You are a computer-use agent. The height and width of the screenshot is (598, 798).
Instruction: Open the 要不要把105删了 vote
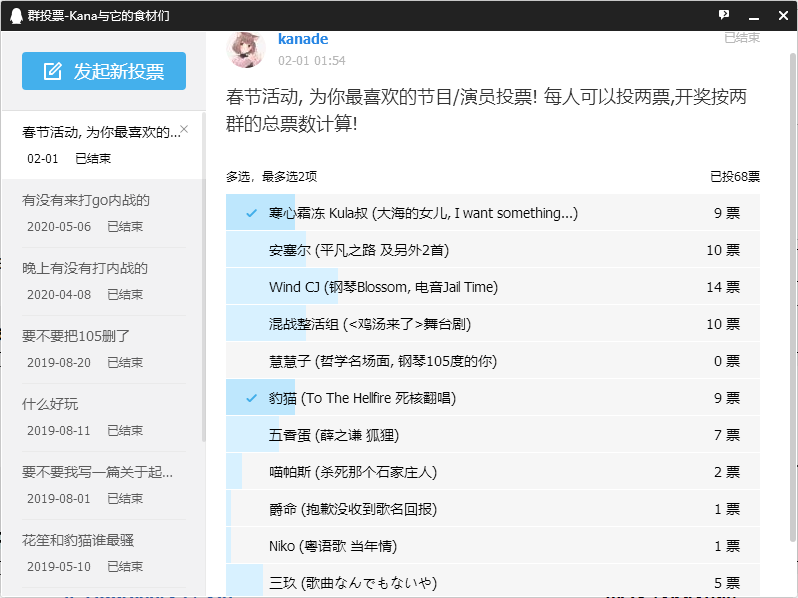76,336
